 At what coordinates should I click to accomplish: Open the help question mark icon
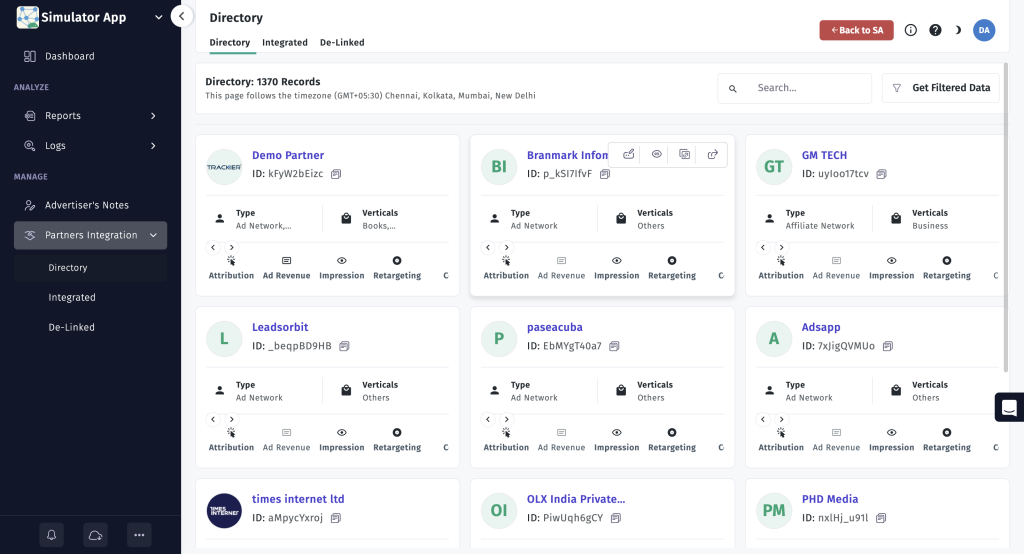click(x=935, y=30)
